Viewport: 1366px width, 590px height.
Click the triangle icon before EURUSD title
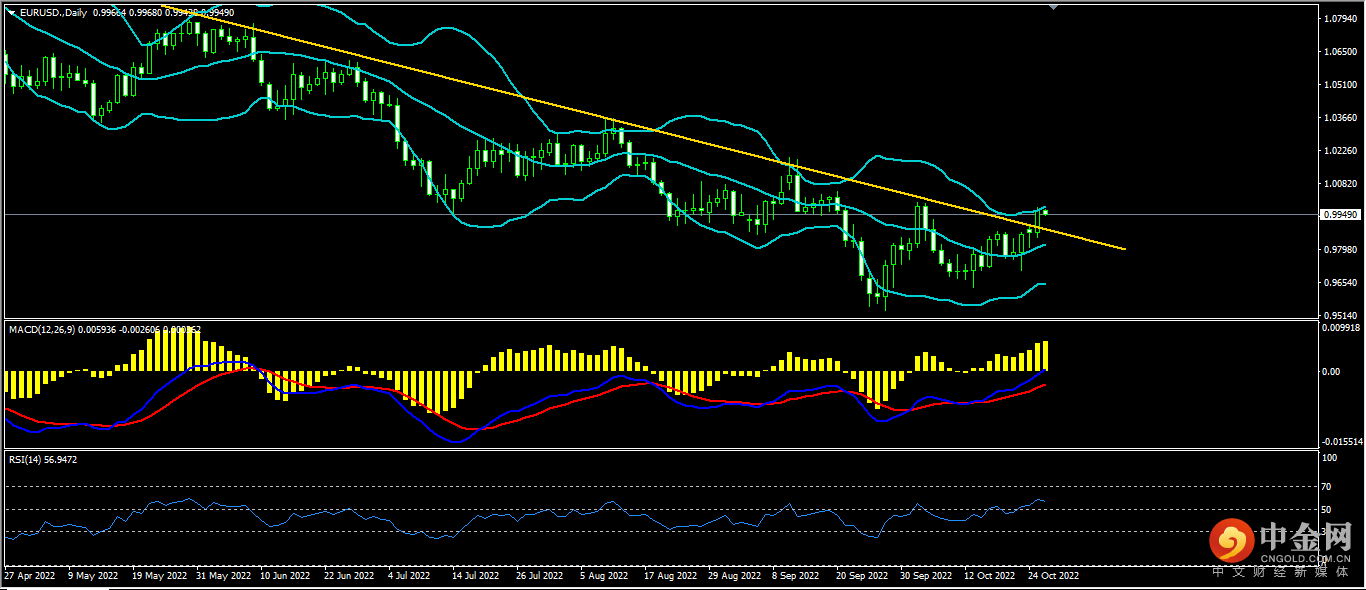tap(11, 13)
